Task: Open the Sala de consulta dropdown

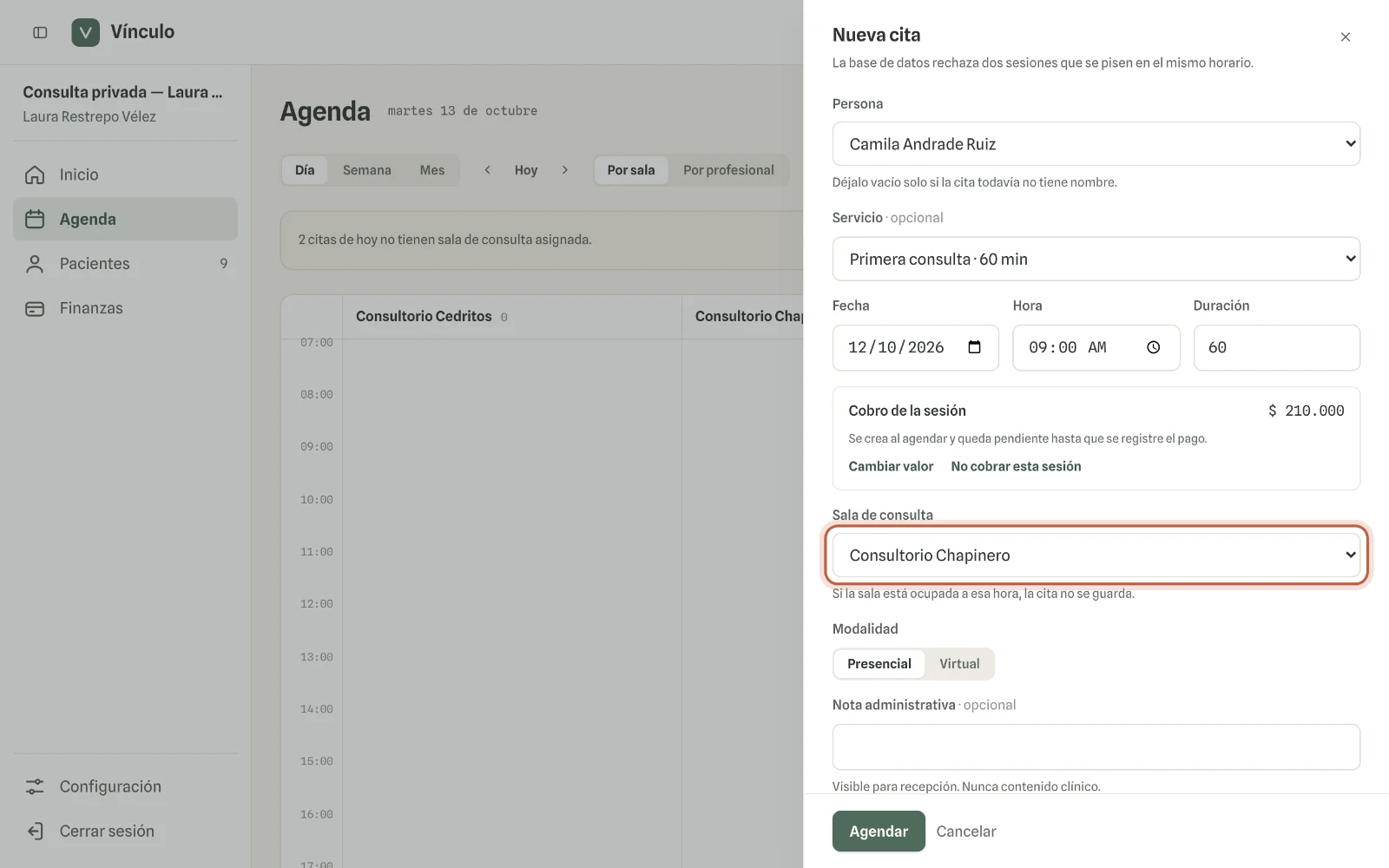Action: pos(1096,556)
